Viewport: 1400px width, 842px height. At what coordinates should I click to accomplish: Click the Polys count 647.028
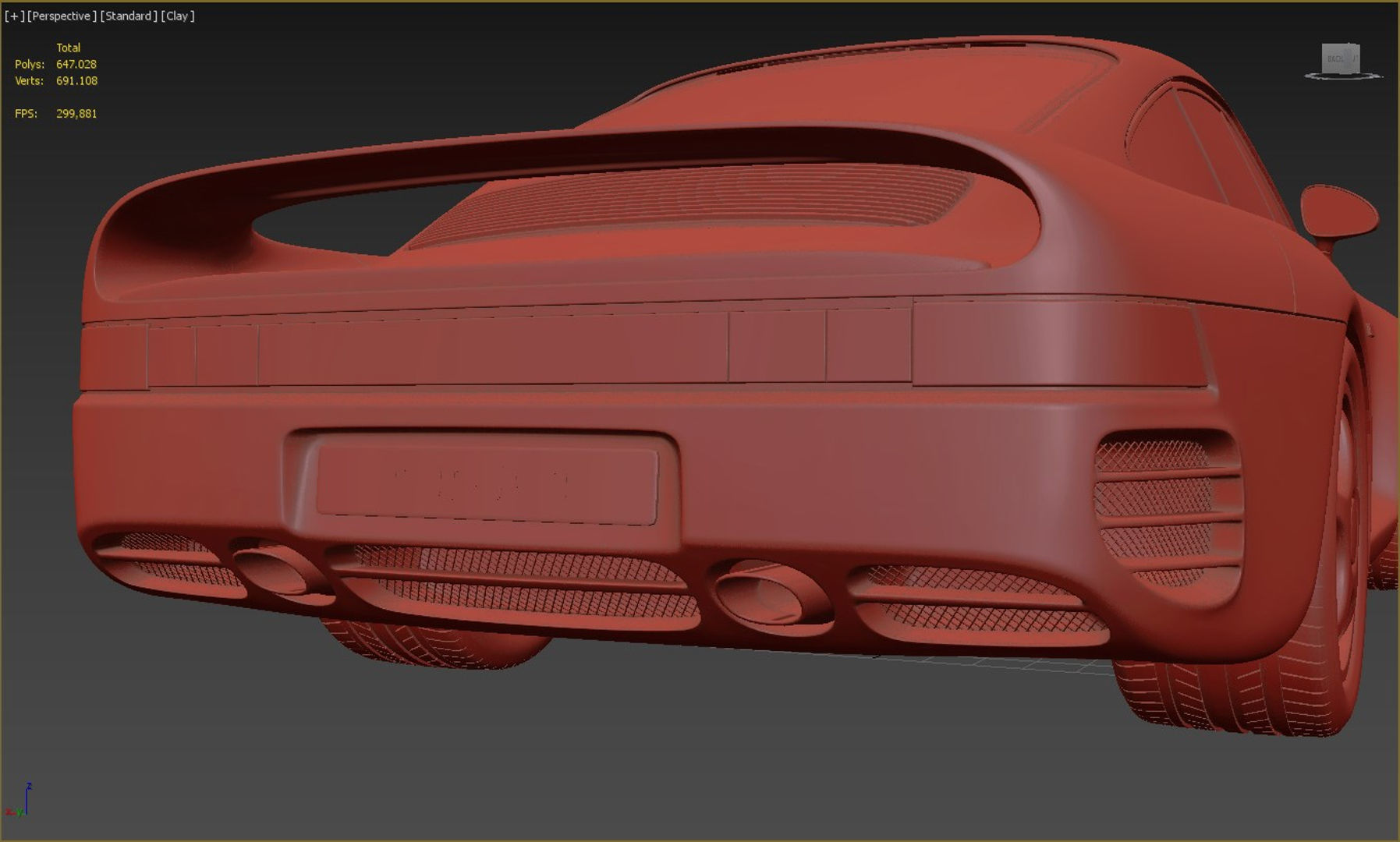pos(76,64)
